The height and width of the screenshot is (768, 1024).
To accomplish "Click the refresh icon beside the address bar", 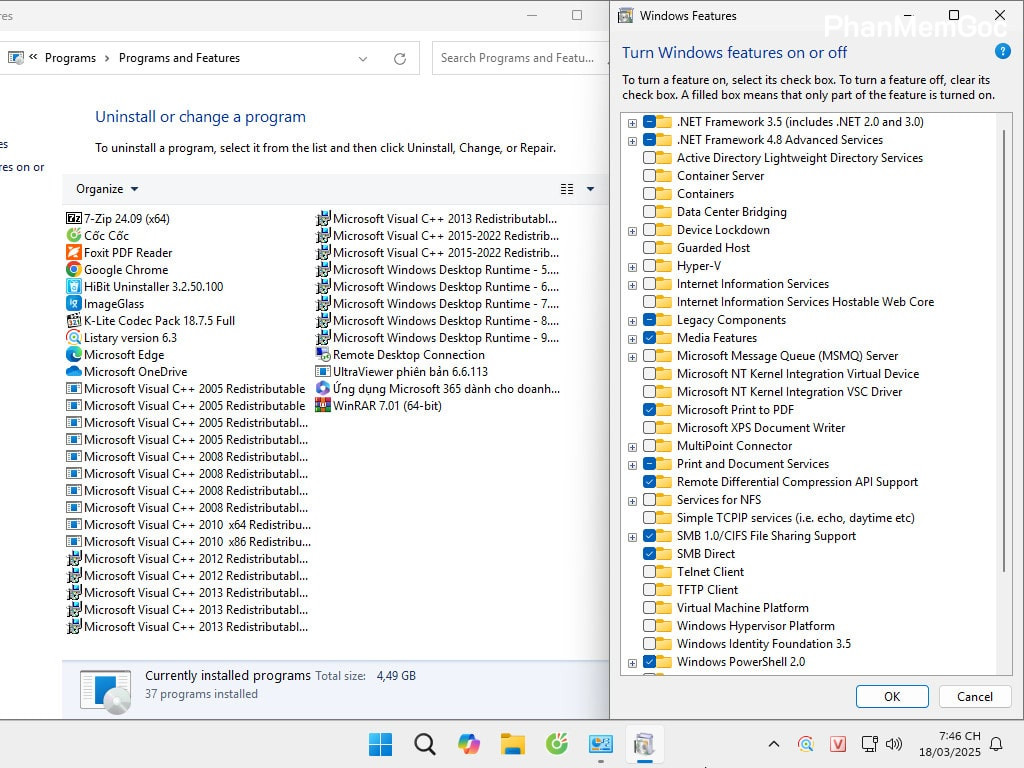I will [x=399, y=58].
